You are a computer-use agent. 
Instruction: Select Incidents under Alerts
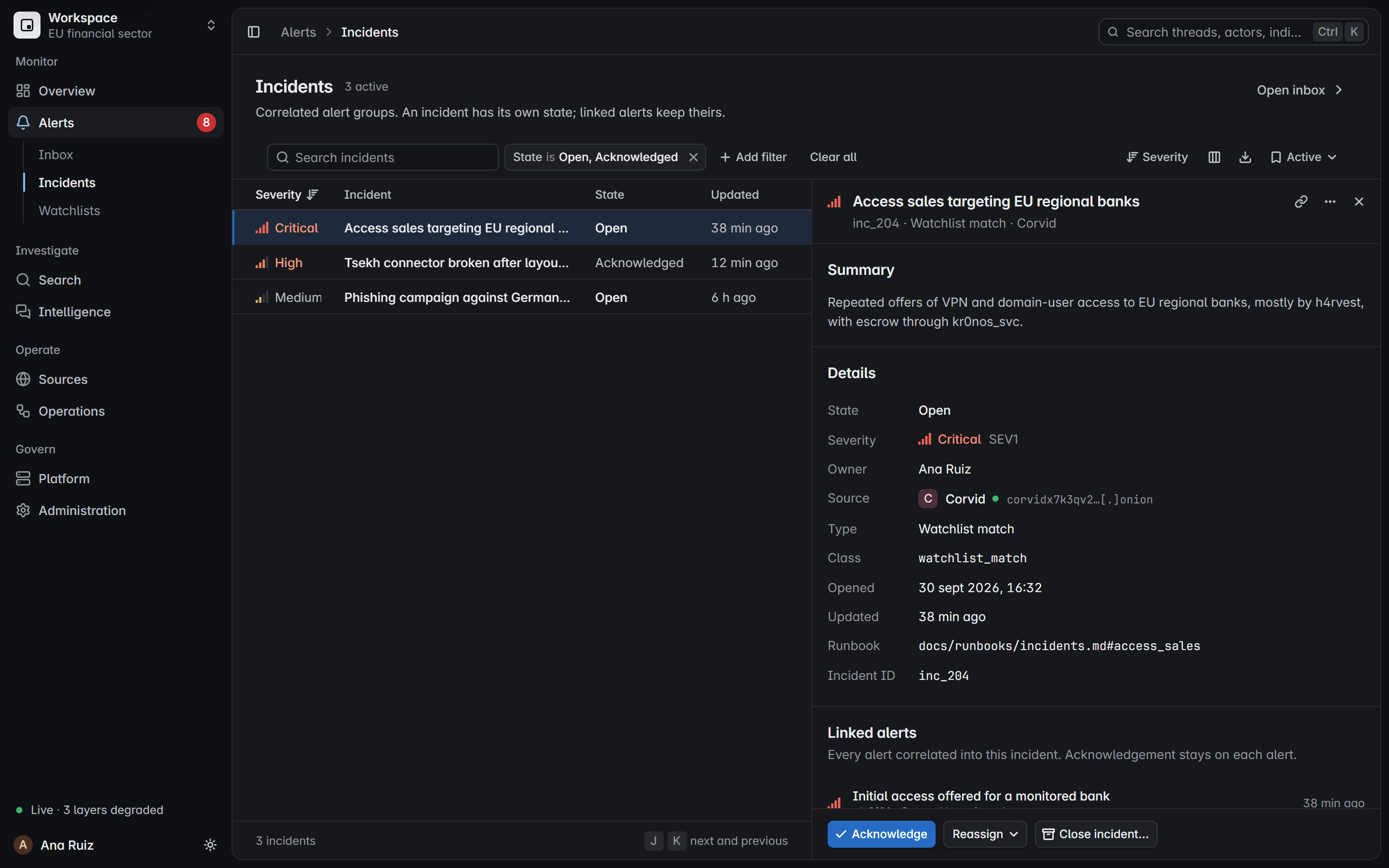tap(67, 183)
